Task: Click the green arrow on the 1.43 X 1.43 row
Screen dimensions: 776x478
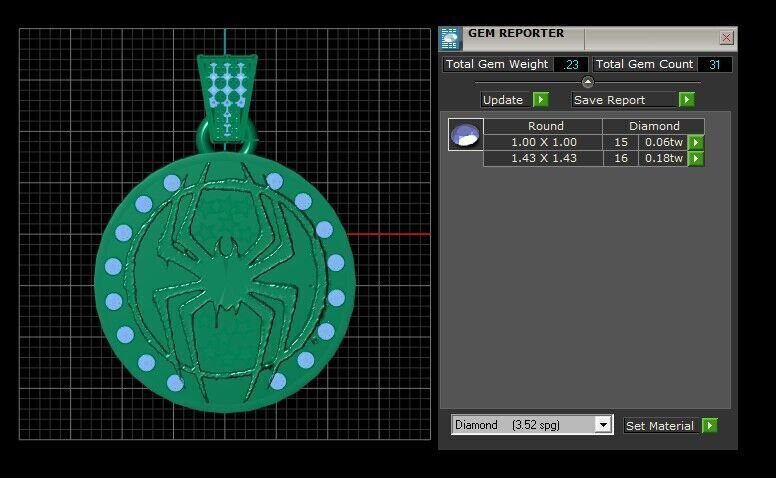Action: tap(696, 158)
